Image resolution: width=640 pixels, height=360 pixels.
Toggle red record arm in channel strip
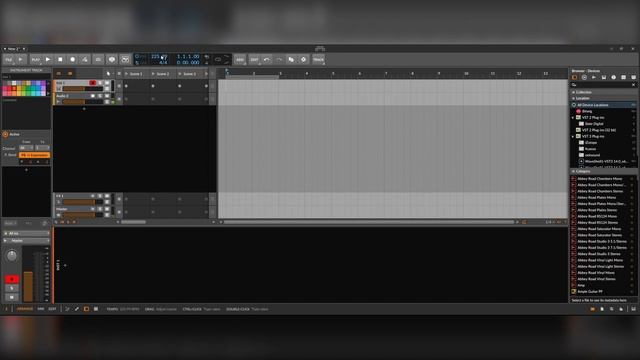coord(12,279)
